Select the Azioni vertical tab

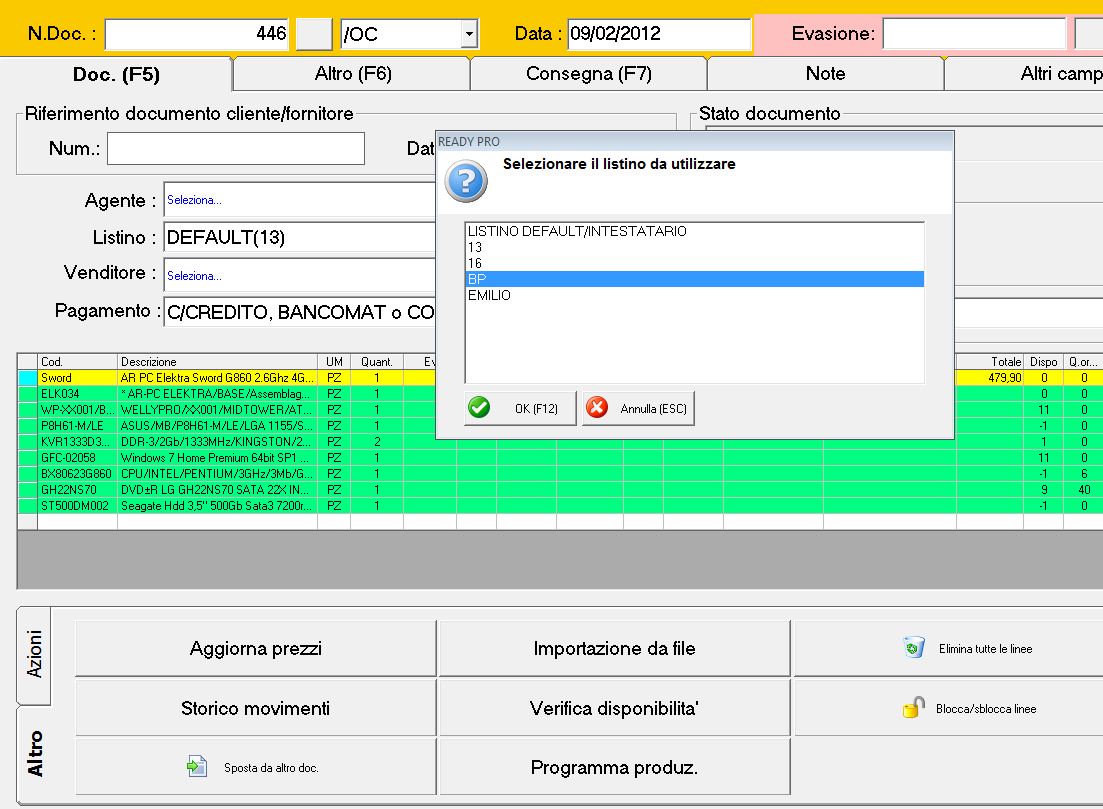pos(34,654)
